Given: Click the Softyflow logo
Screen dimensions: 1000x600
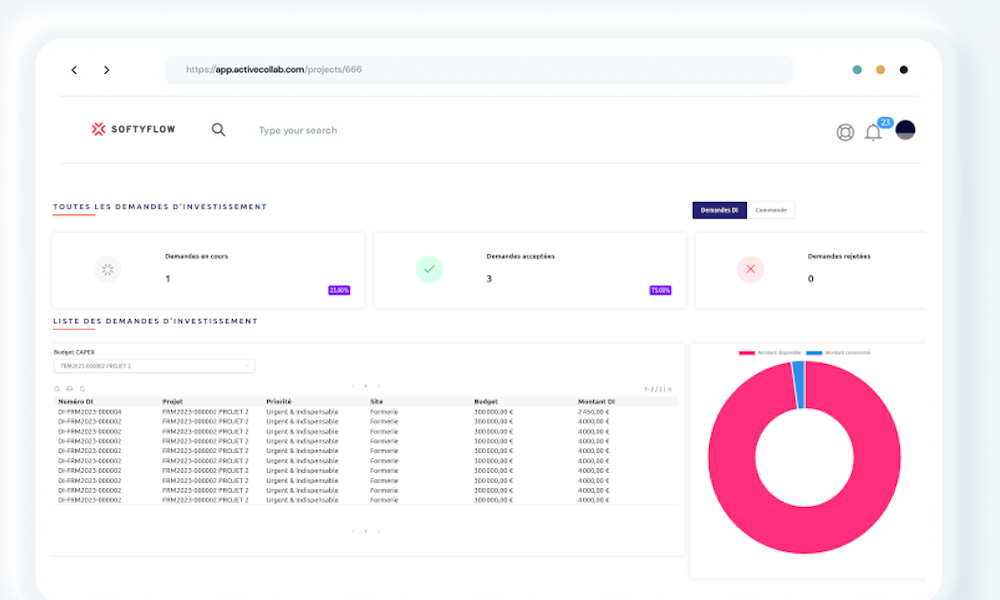Looking at the screenshot, I should (x=133, y=129).
